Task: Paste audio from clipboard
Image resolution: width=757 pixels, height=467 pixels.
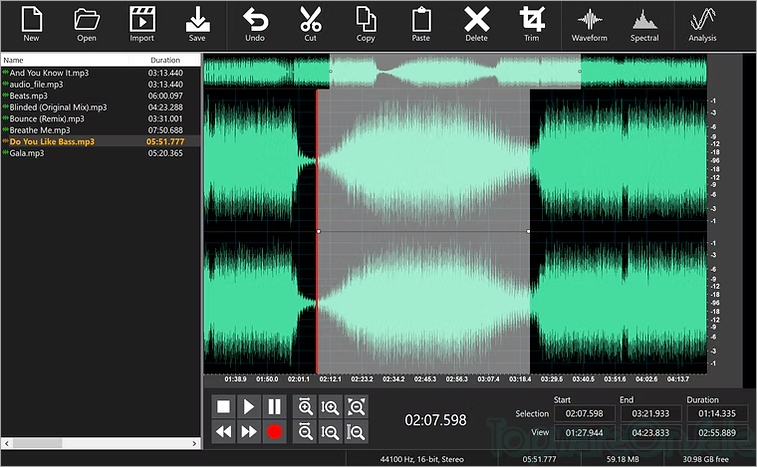Action: click(421, 24)
